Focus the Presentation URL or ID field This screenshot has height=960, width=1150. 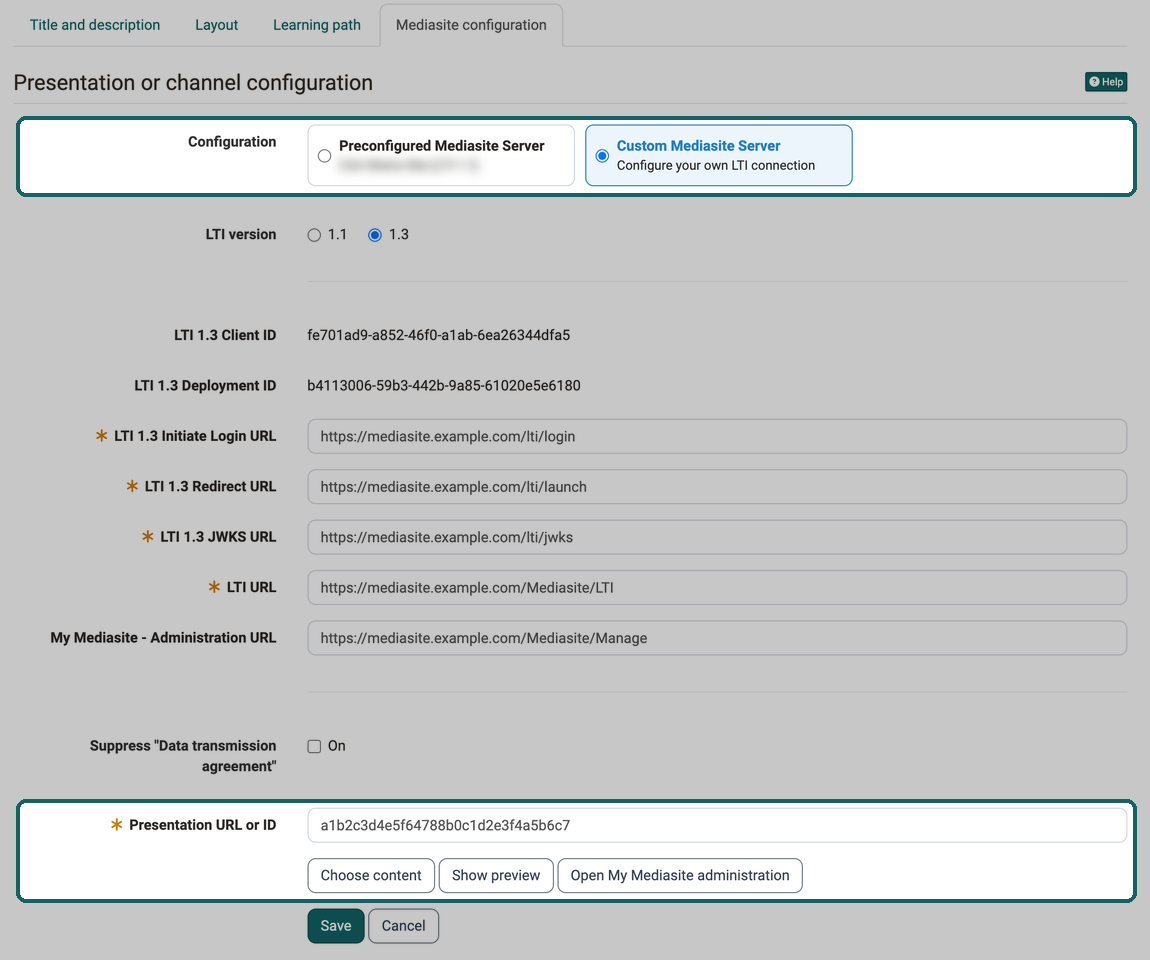point(717,825)
